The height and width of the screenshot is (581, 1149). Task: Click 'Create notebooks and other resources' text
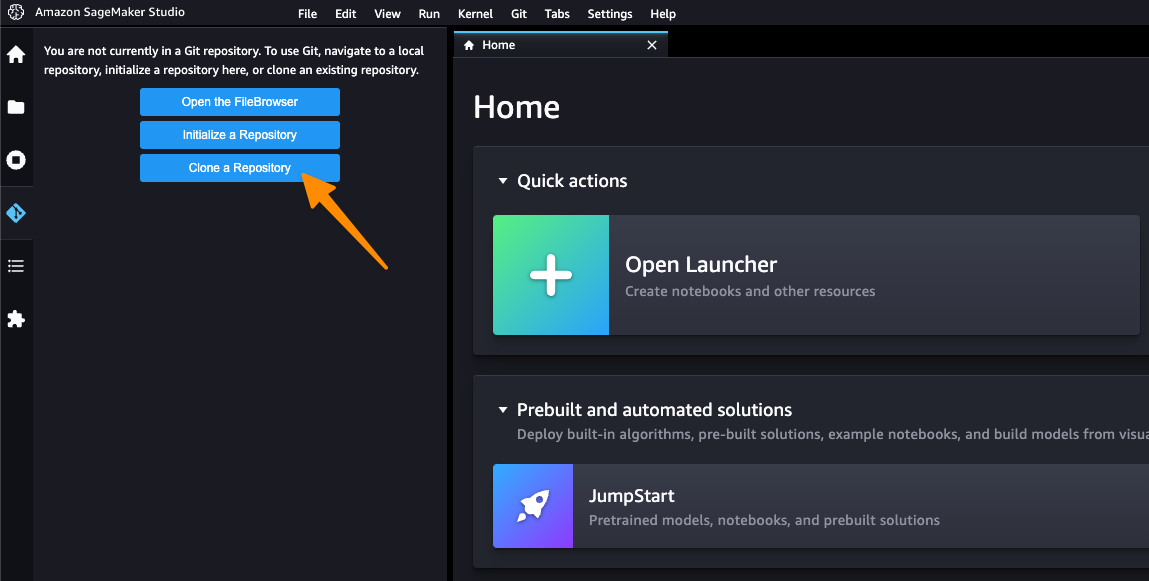point(750,292)
